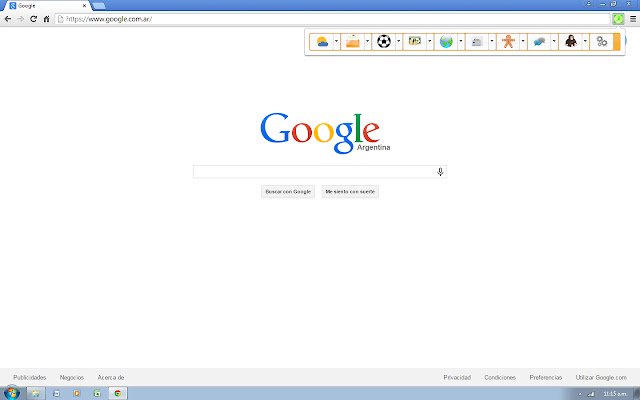Click the blue chat bubbles icon
The width and height of the screenshot is (640, 400).
[539, 42]
